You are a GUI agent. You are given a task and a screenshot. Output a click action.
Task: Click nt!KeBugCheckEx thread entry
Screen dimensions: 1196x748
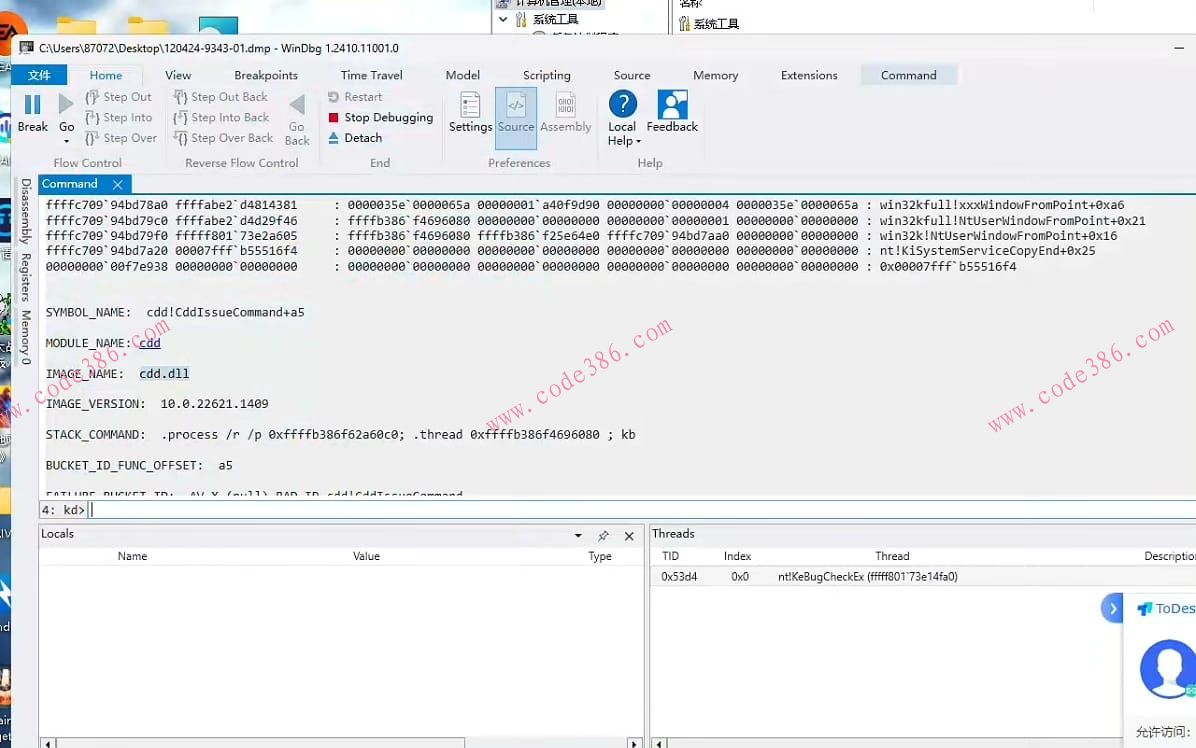[x=867, y=577]
